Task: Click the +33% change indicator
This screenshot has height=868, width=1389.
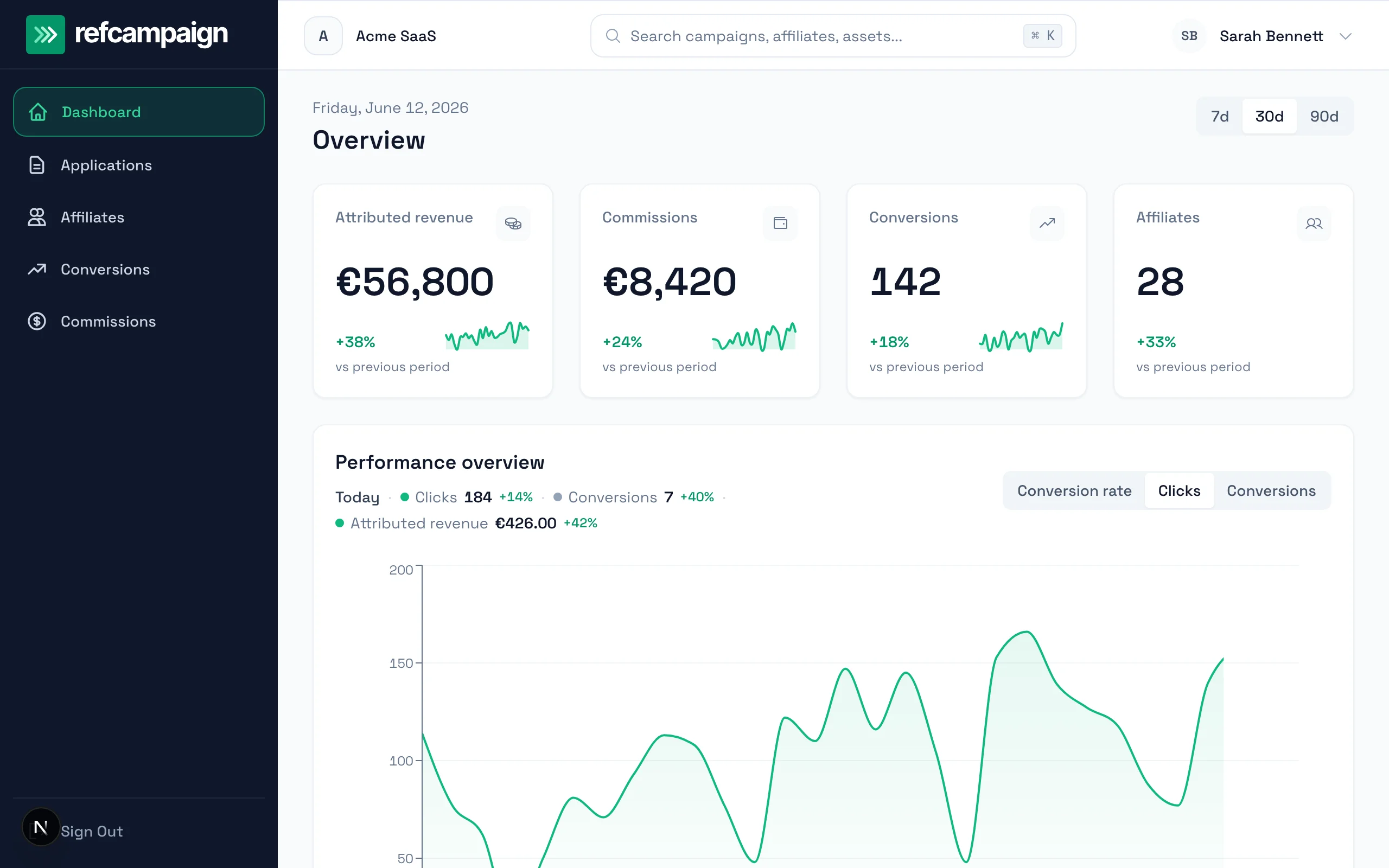Action: (x=1156, y=342)
